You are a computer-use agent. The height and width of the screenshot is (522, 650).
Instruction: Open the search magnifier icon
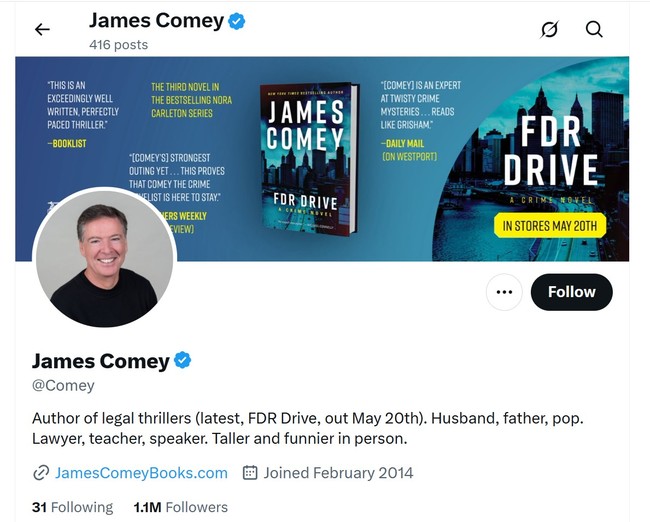pyautogui.click(x=594, y=29)
